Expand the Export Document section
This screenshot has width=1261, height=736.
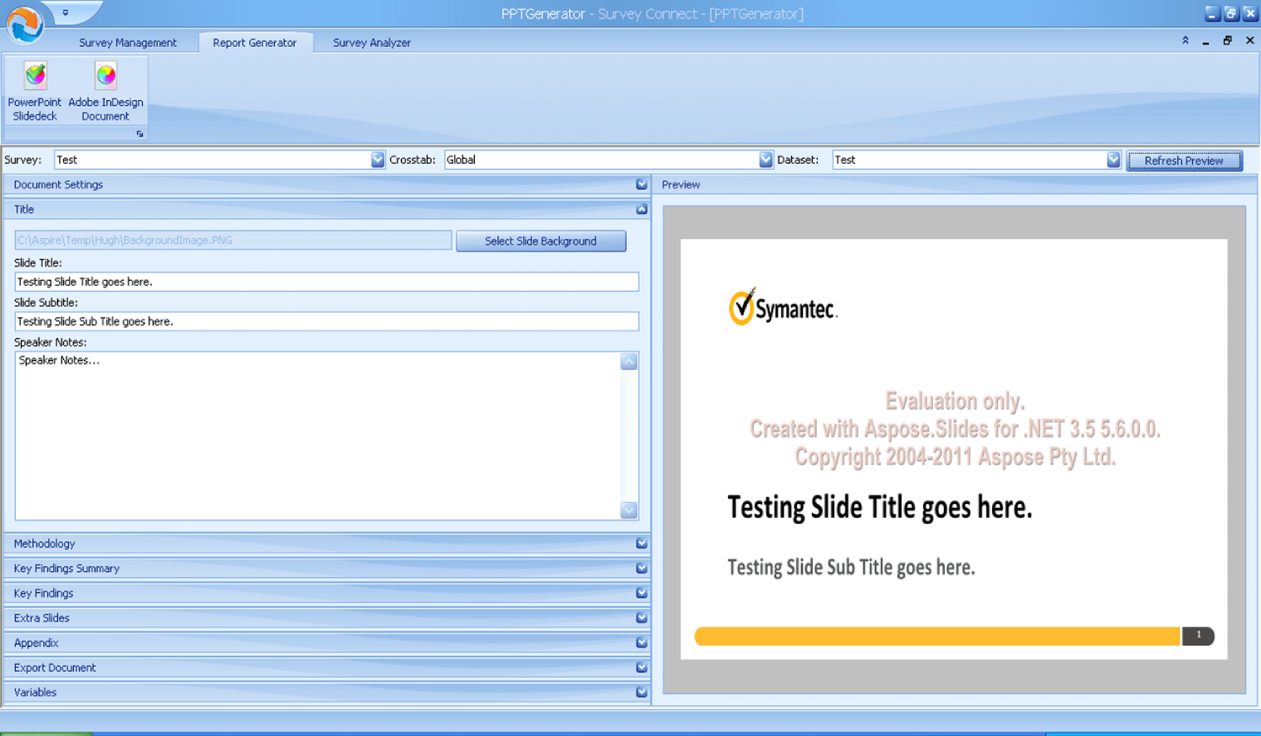pos(642,668)
